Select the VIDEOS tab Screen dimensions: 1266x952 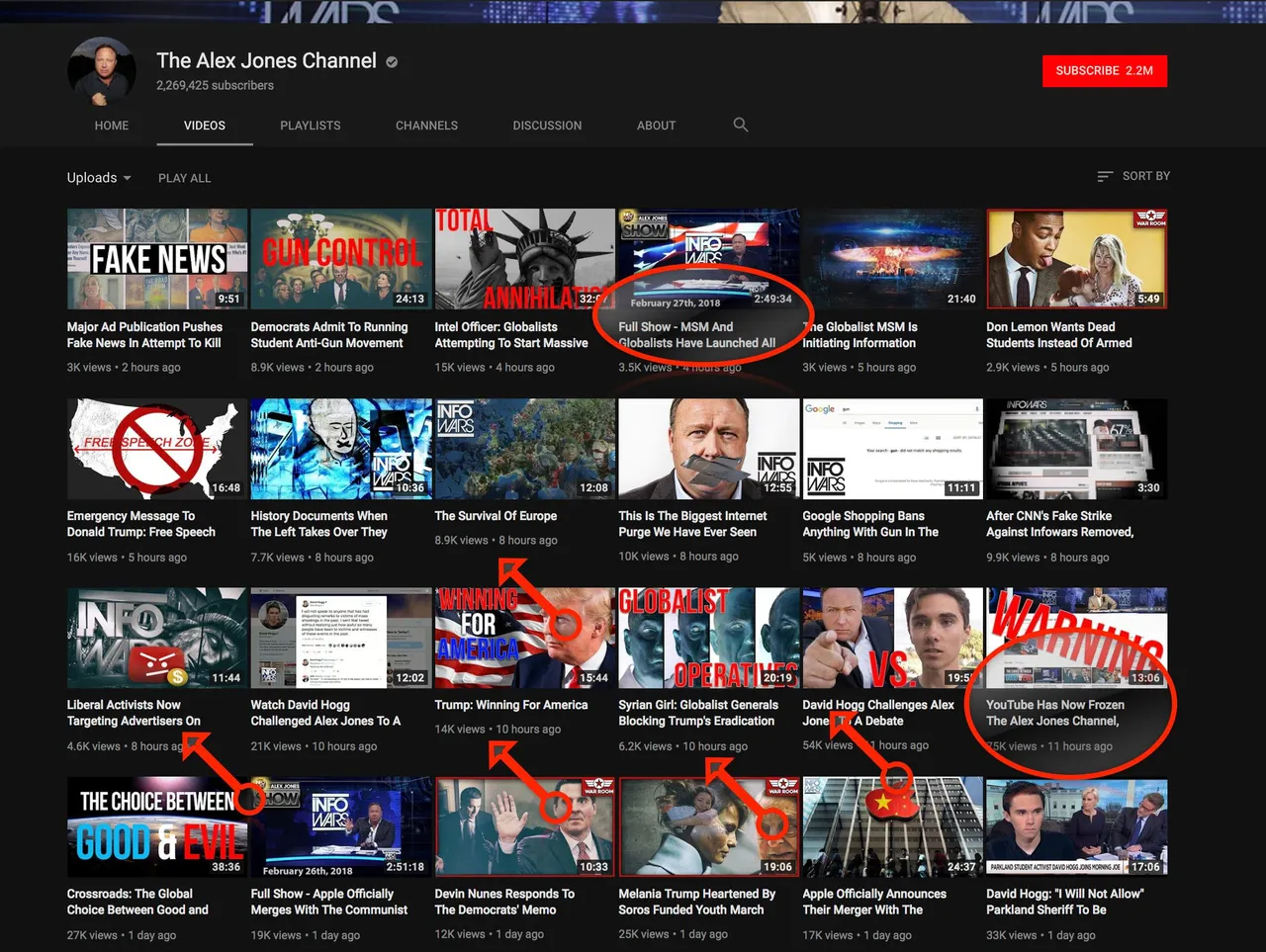coord(205,126)
